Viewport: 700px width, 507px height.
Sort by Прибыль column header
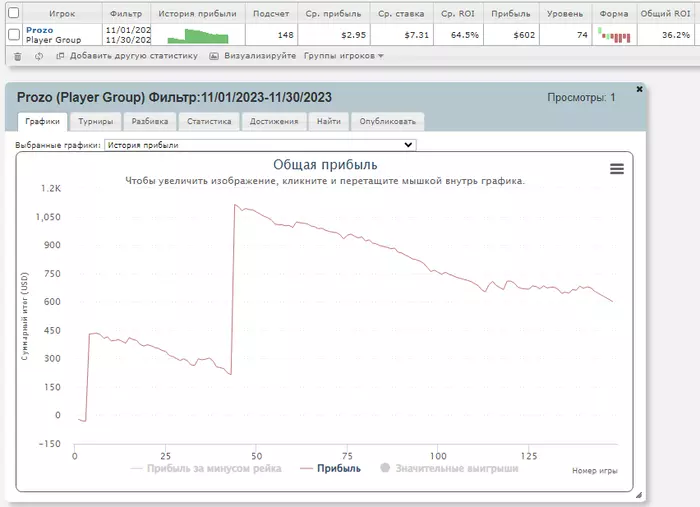pyautogui.click(x=511, y=13)
